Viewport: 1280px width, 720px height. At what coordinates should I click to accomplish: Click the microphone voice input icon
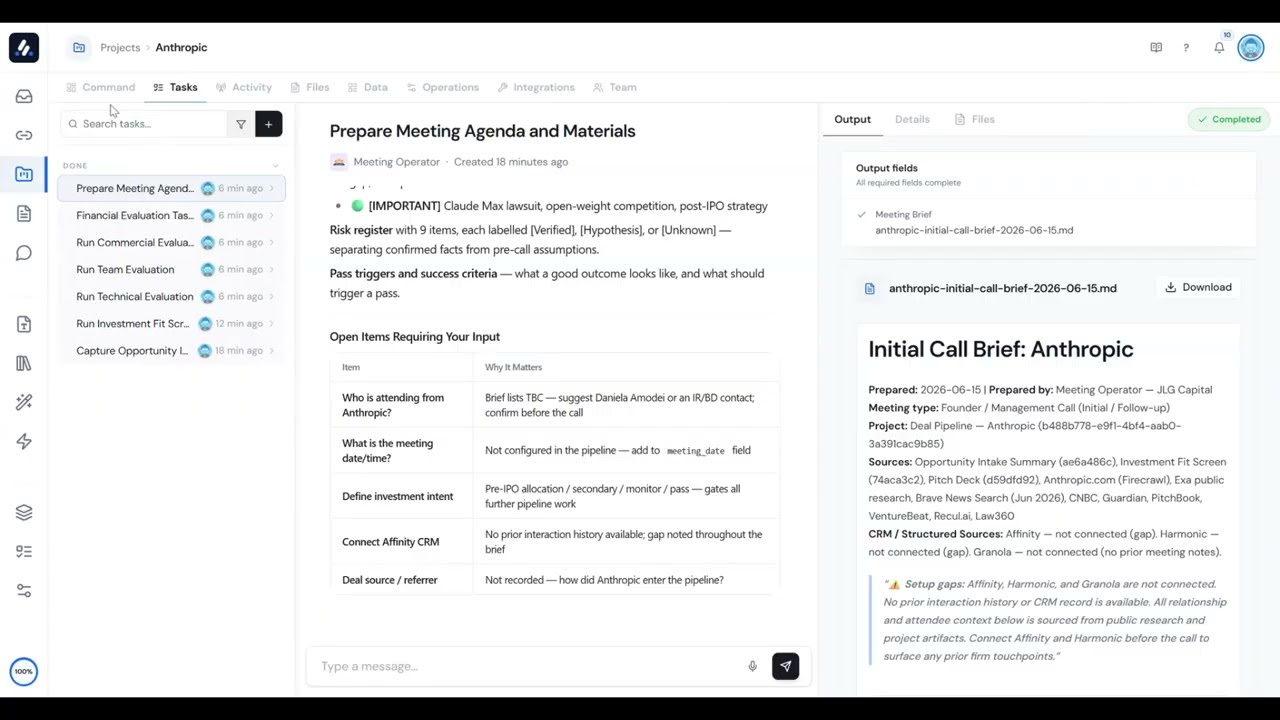[x=752, y=666]
